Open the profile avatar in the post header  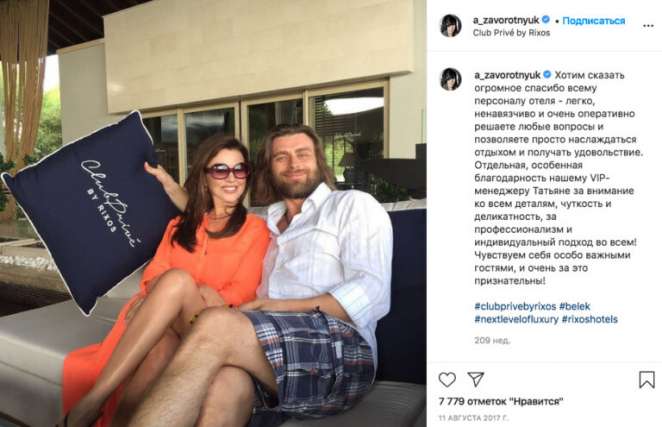click(x=450, y=26)
